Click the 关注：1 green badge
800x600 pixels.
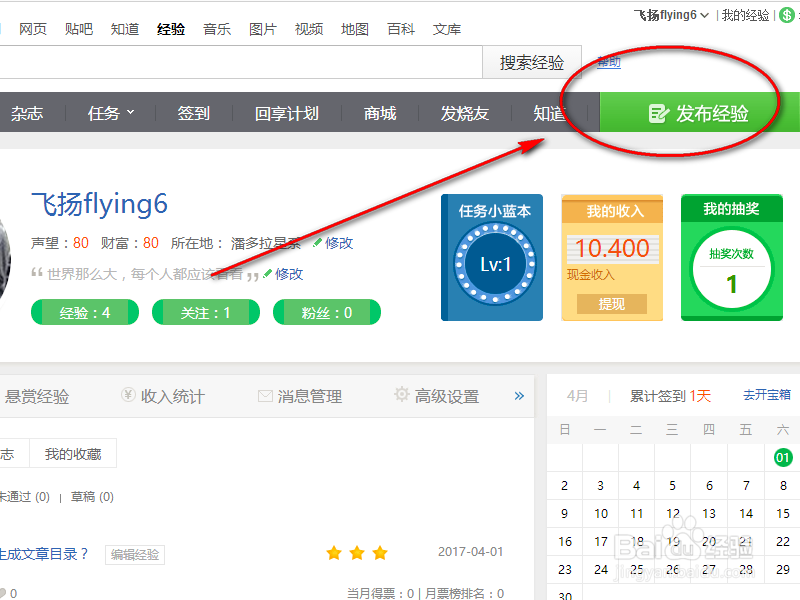(x=206, y=312)
